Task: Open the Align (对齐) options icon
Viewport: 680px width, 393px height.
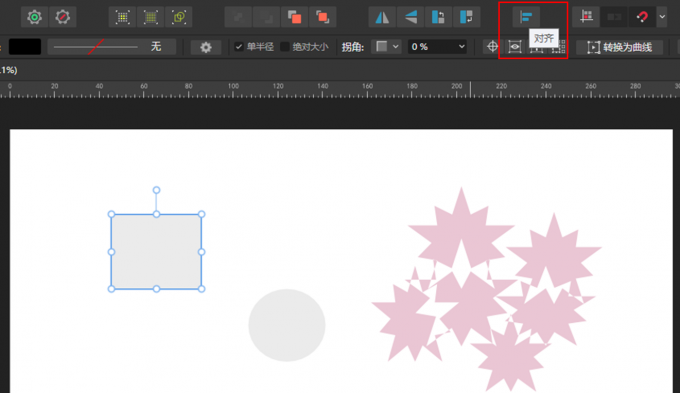Action: (x=526, y=17)
